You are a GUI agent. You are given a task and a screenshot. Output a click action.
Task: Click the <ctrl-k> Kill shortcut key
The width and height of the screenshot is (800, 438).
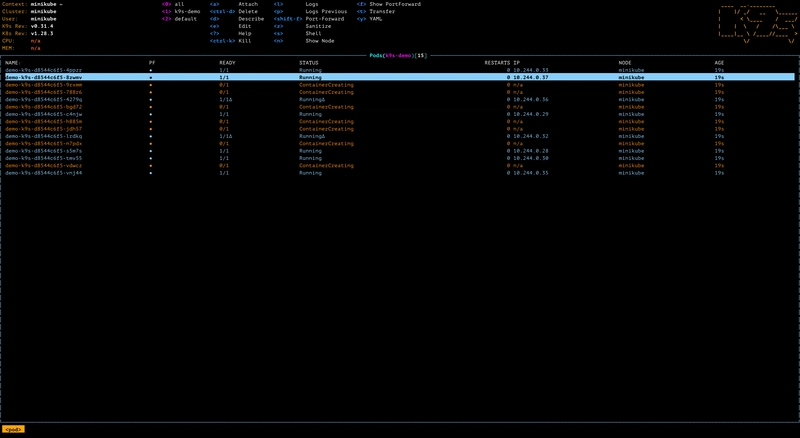tap(222, 41)
